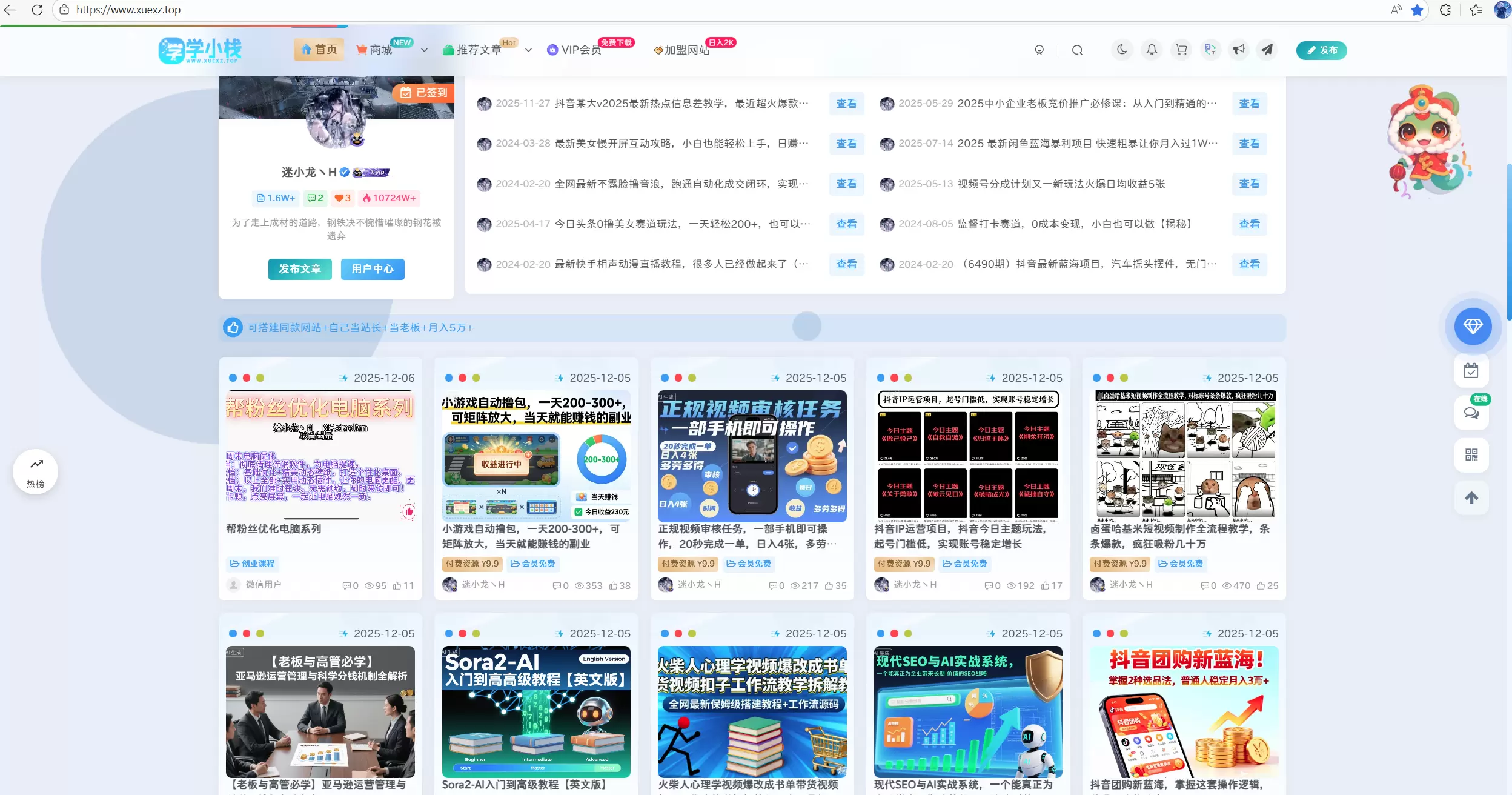
Task: Open the 用户中心 button
Action: tap(373, 269)
